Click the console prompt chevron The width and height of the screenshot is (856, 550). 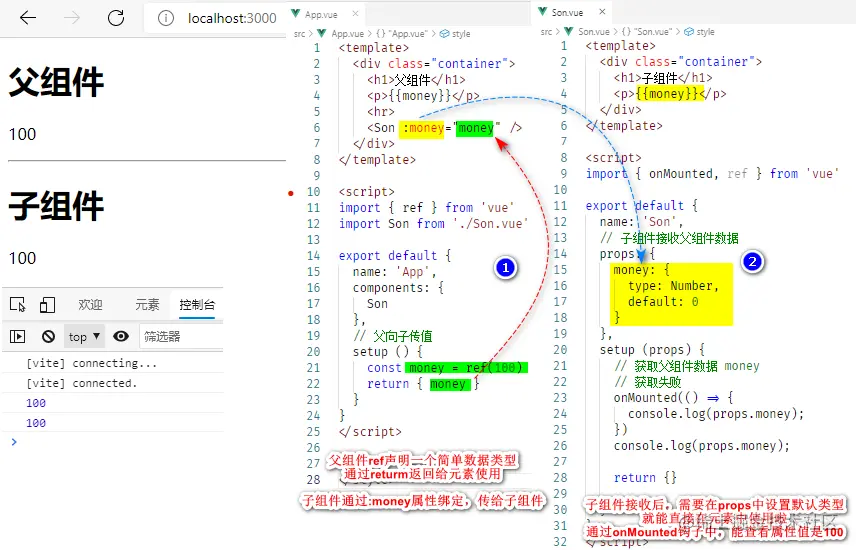[x=14, y=442]
